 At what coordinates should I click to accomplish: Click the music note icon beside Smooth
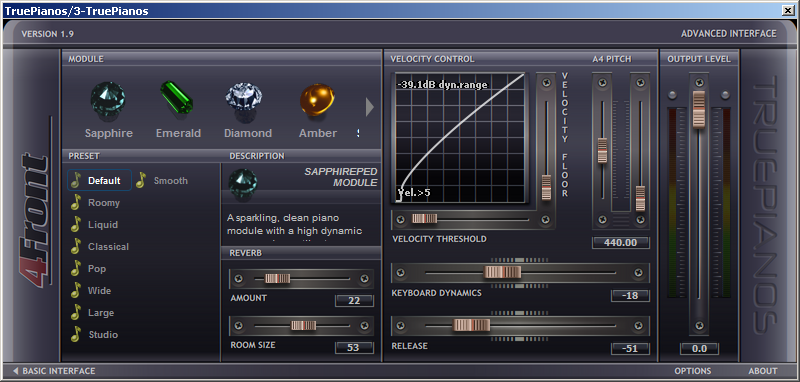pos(141,181)
